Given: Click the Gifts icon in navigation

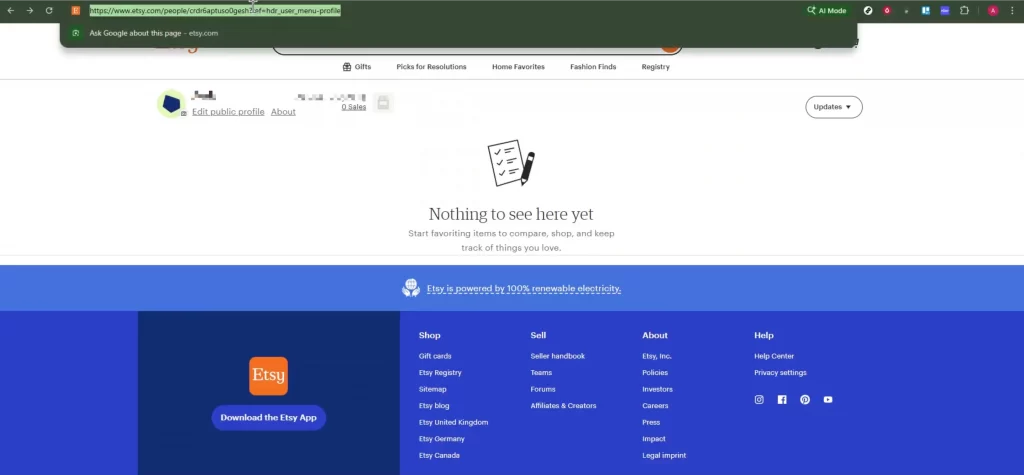Looking at the screenshot, I should pos(347,67).
